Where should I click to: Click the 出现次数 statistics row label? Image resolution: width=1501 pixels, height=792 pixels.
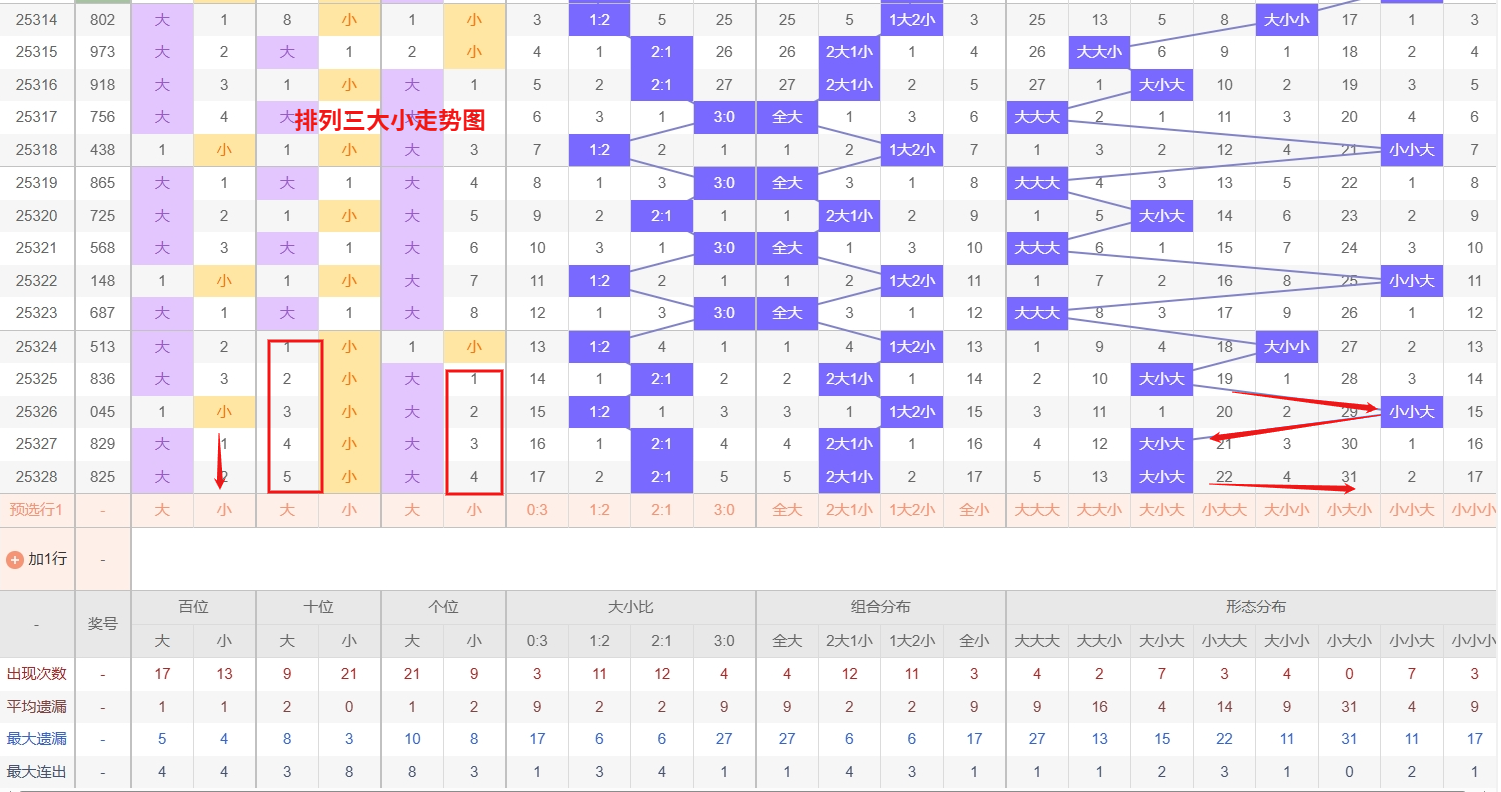(x=37, y=674)
